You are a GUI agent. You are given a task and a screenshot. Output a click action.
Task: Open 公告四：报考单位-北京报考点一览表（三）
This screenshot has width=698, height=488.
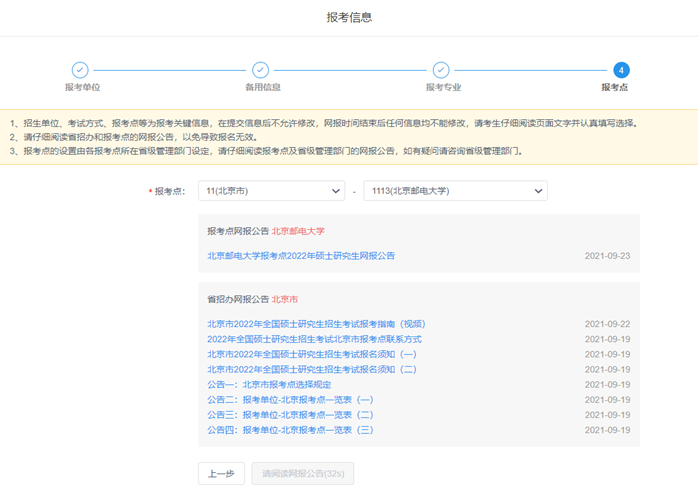(x=290, y=430)
